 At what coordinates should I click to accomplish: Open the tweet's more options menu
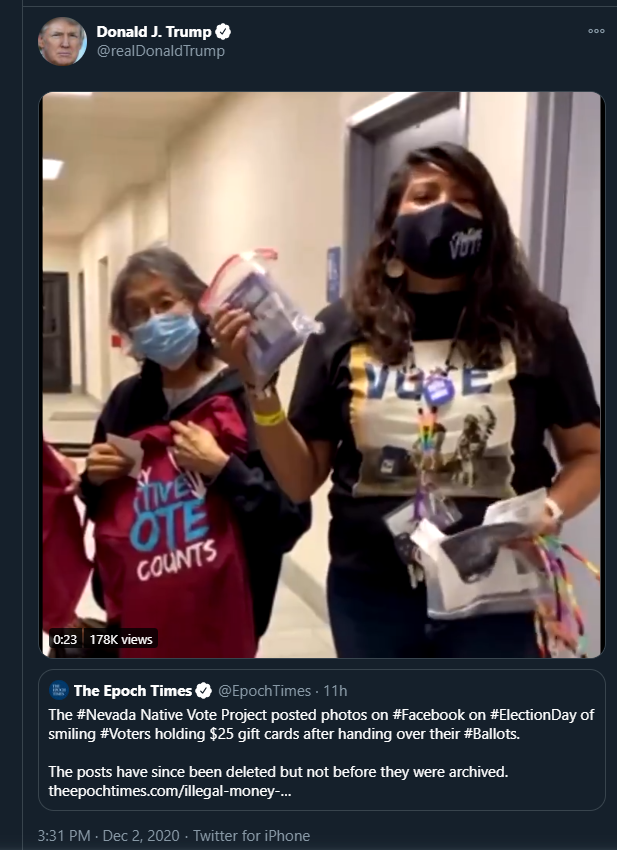click(596, 31)
